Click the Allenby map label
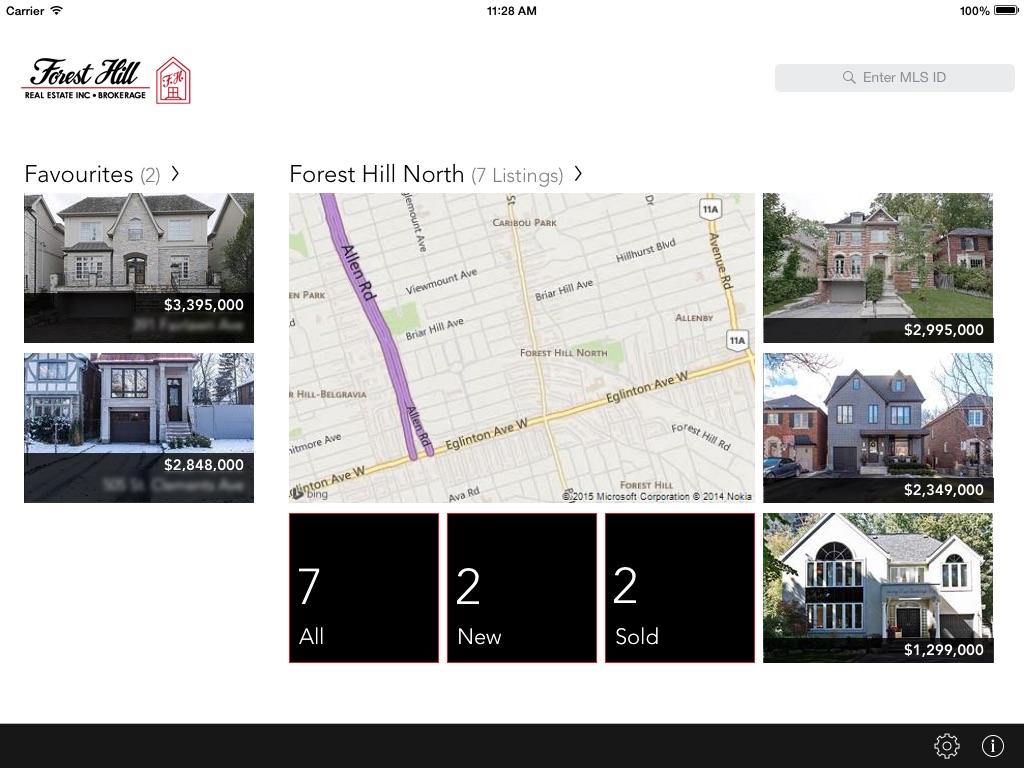Screen dimensions: 1024x768 point(694,318)
